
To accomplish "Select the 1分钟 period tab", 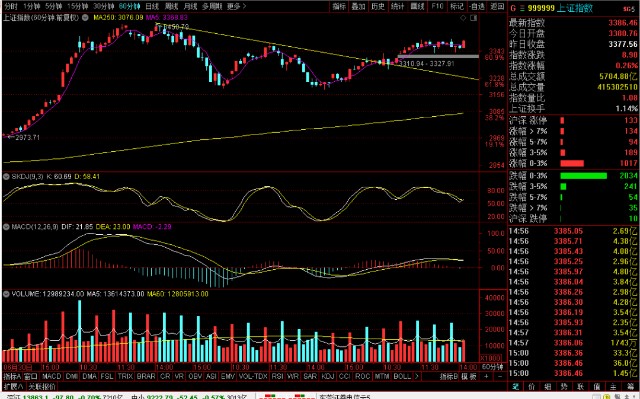I will coord(32,6).
